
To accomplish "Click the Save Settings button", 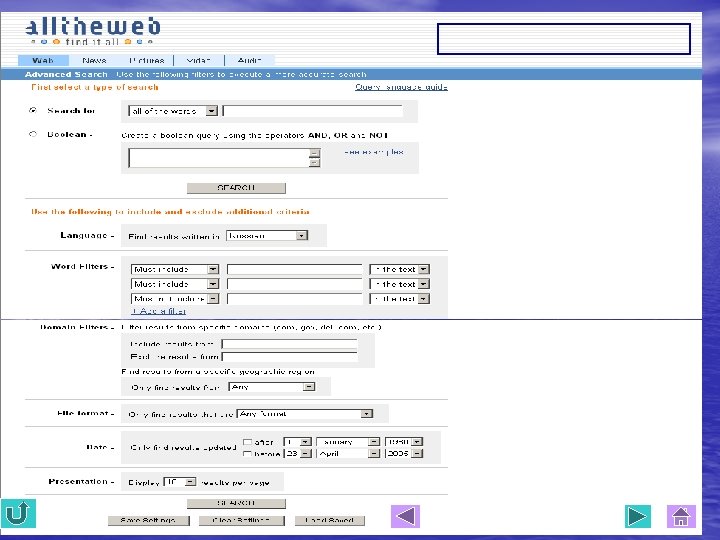I will click(x=148, y=520).
